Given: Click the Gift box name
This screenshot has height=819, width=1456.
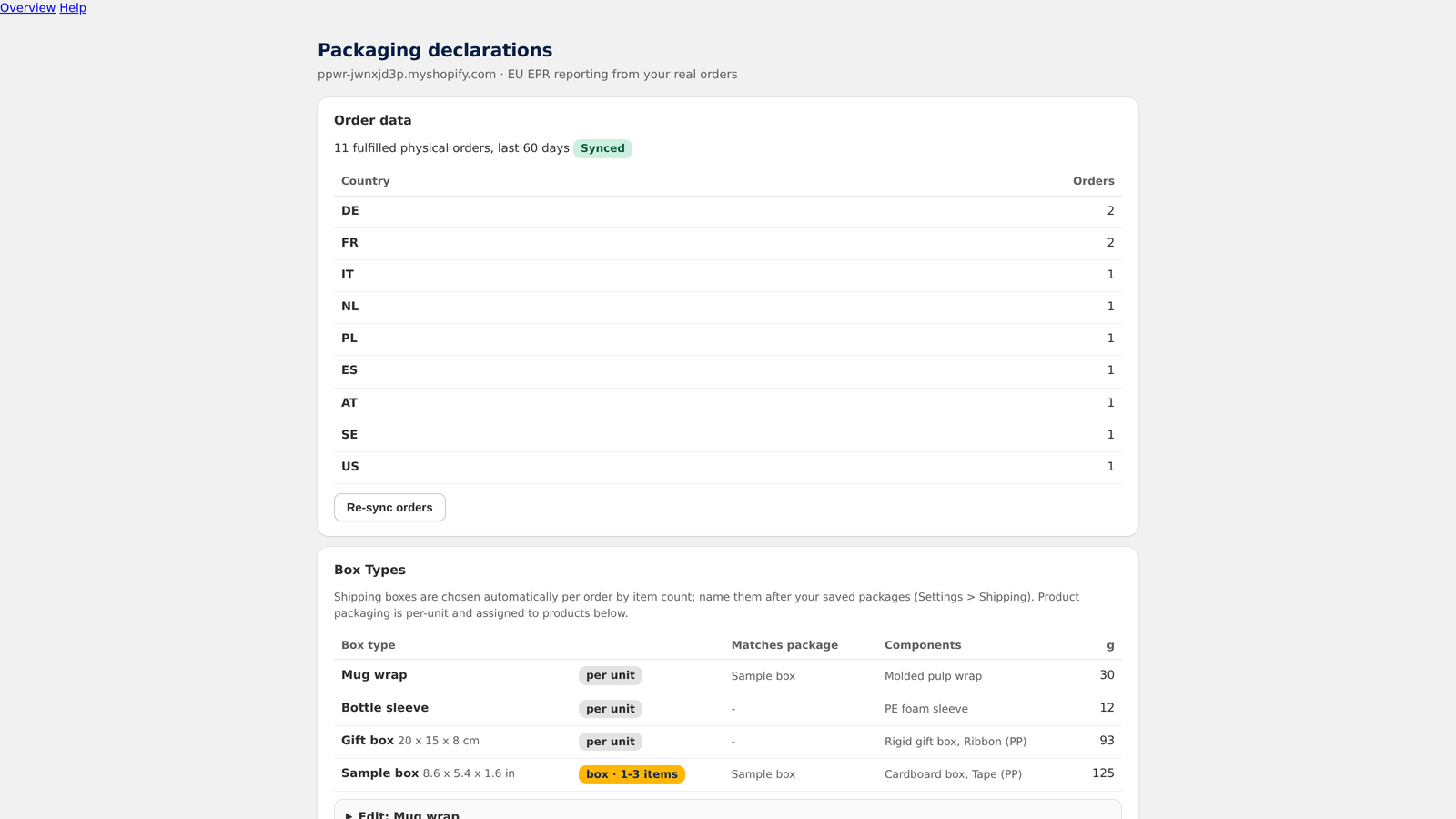Looking at the screenshot, I should coord(368,741).
